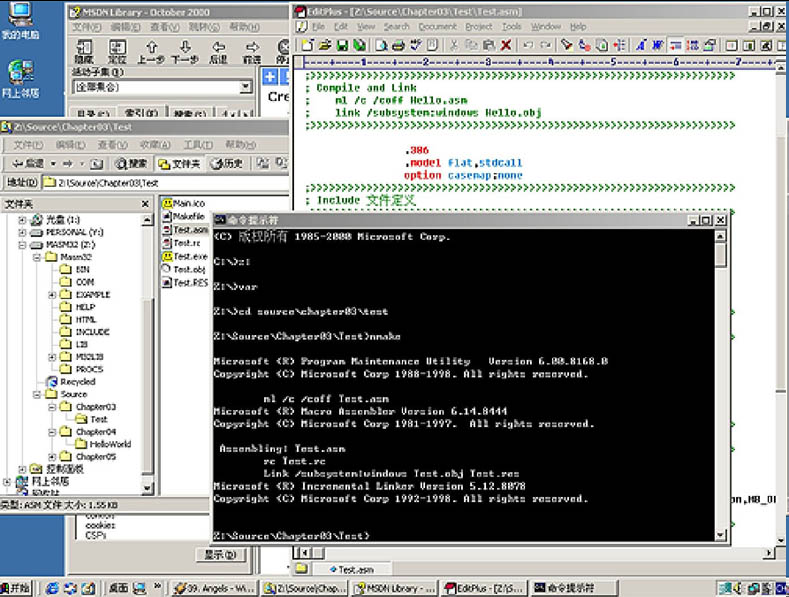Image resolution: width=789 pixels, height=597 pixels.
Task: Click Display button in MSDN Library
Action: [220, 555]
